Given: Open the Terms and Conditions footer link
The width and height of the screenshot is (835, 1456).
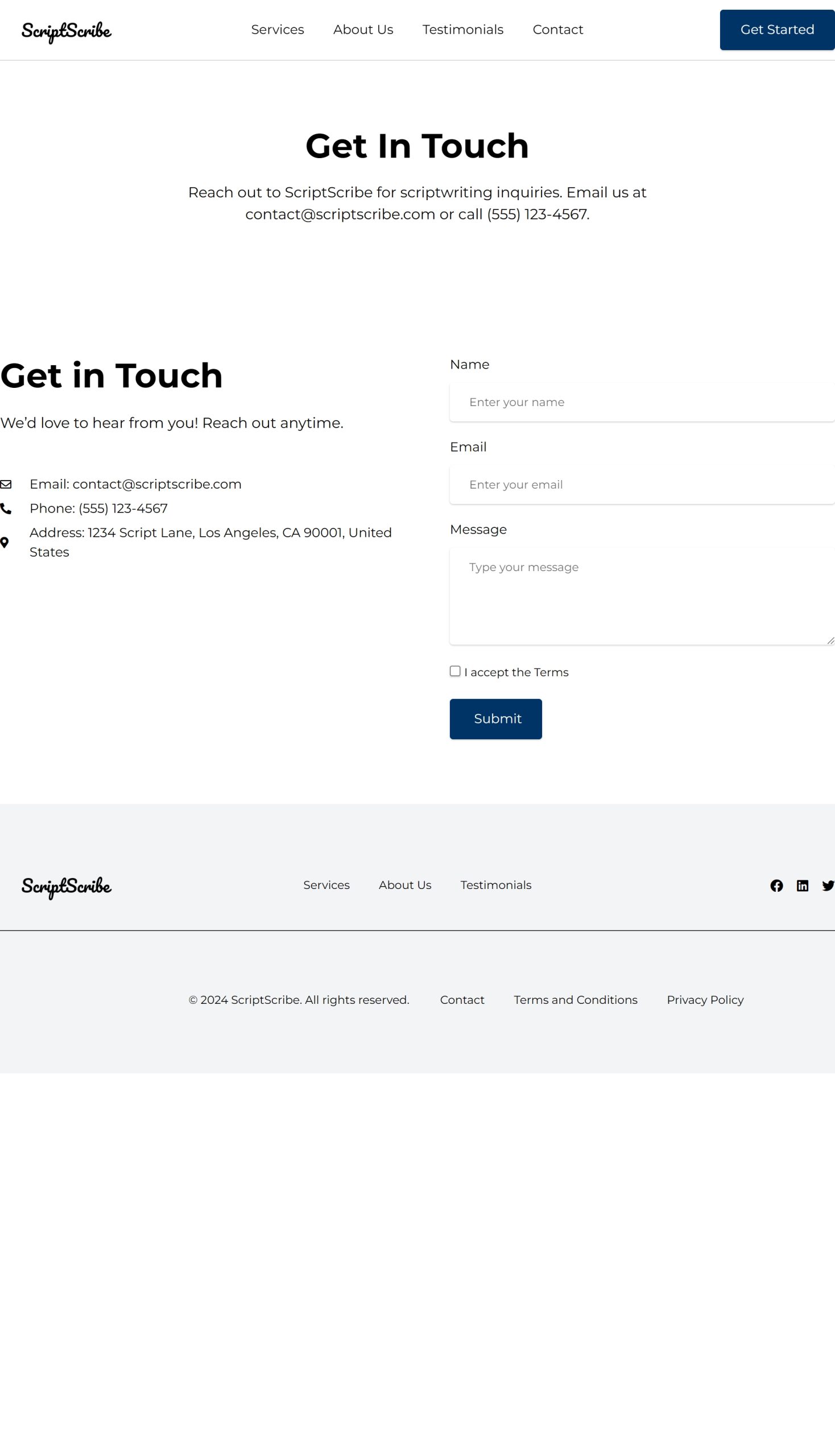Looking at the screenshot, I should (575, 1000).
